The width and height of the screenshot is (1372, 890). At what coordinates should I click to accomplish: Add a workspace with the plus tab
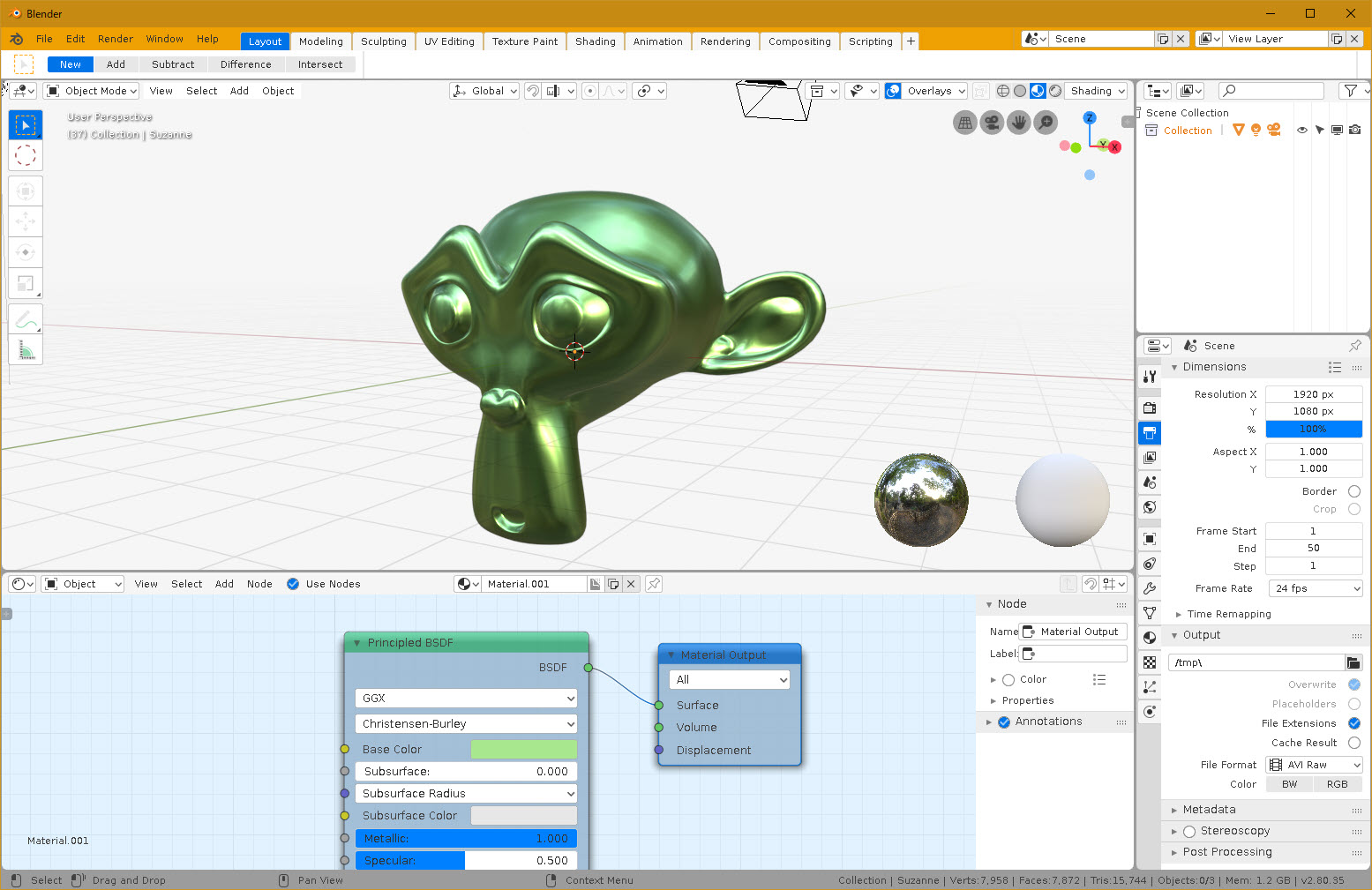click(911, 41)
